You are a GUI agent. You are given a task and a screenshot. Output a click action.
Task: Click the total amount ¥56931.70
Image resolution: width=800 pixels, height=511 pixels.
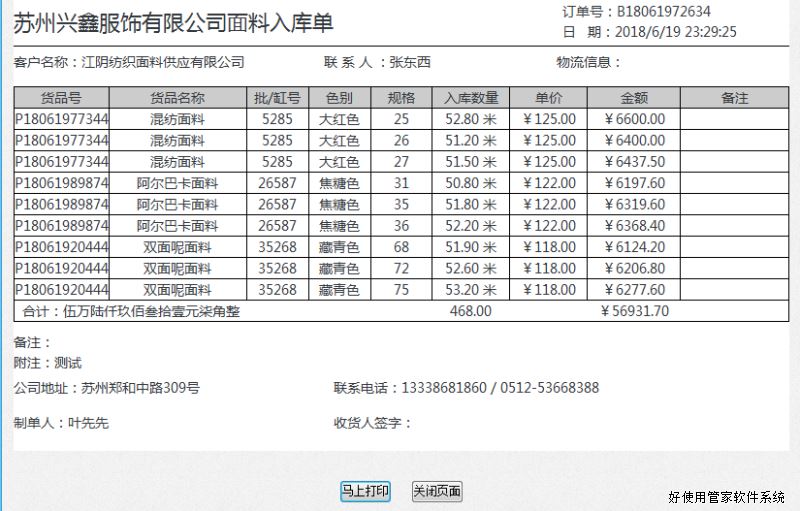635,311
